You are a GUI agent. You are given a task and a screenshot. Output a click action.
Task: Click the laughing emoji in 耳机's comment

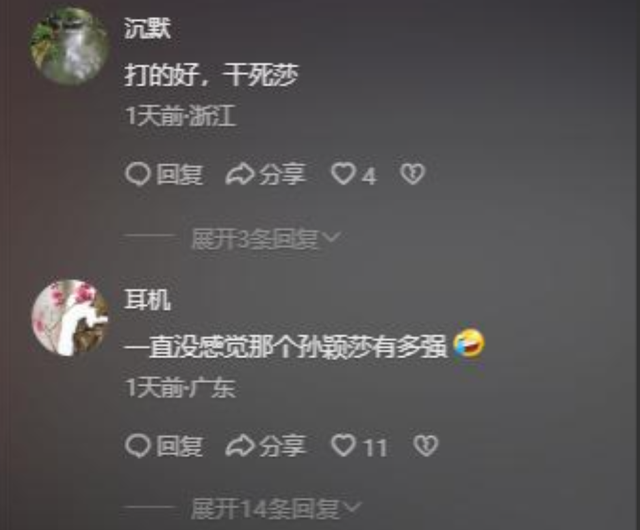click(469, 343)
